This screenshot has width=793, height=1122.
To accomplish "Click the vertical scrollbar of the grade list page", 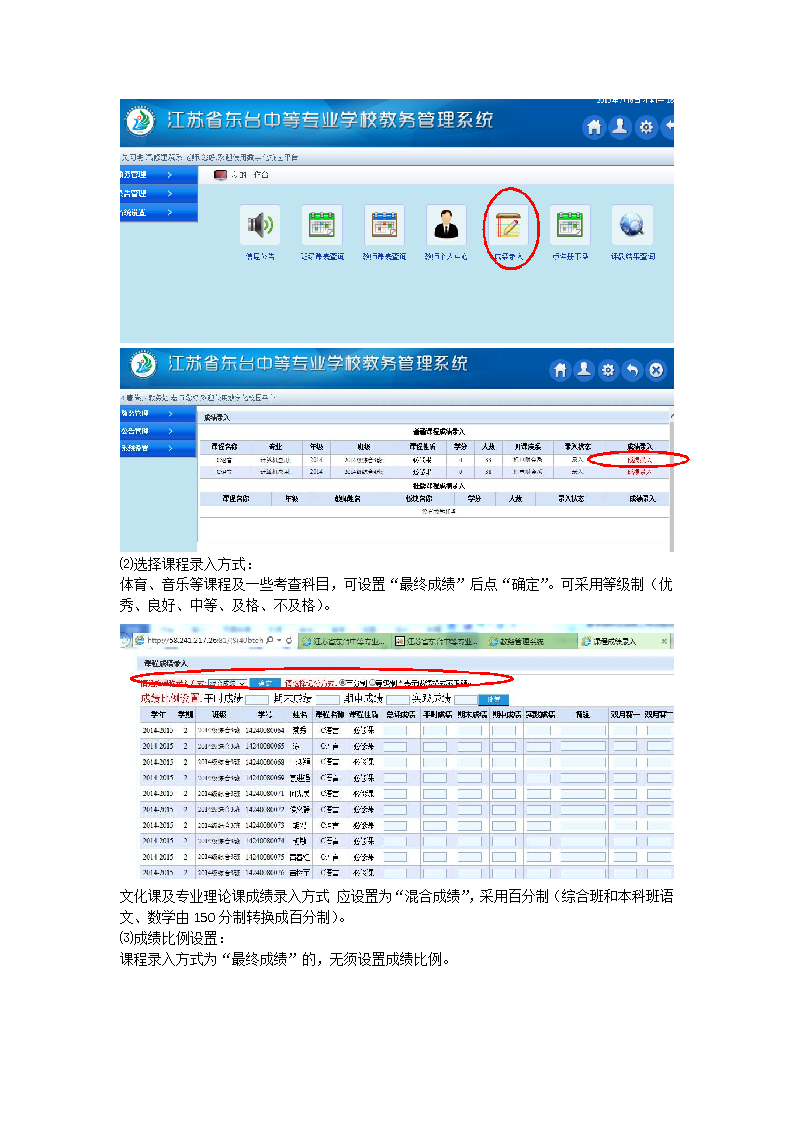I will click(671, 479).
